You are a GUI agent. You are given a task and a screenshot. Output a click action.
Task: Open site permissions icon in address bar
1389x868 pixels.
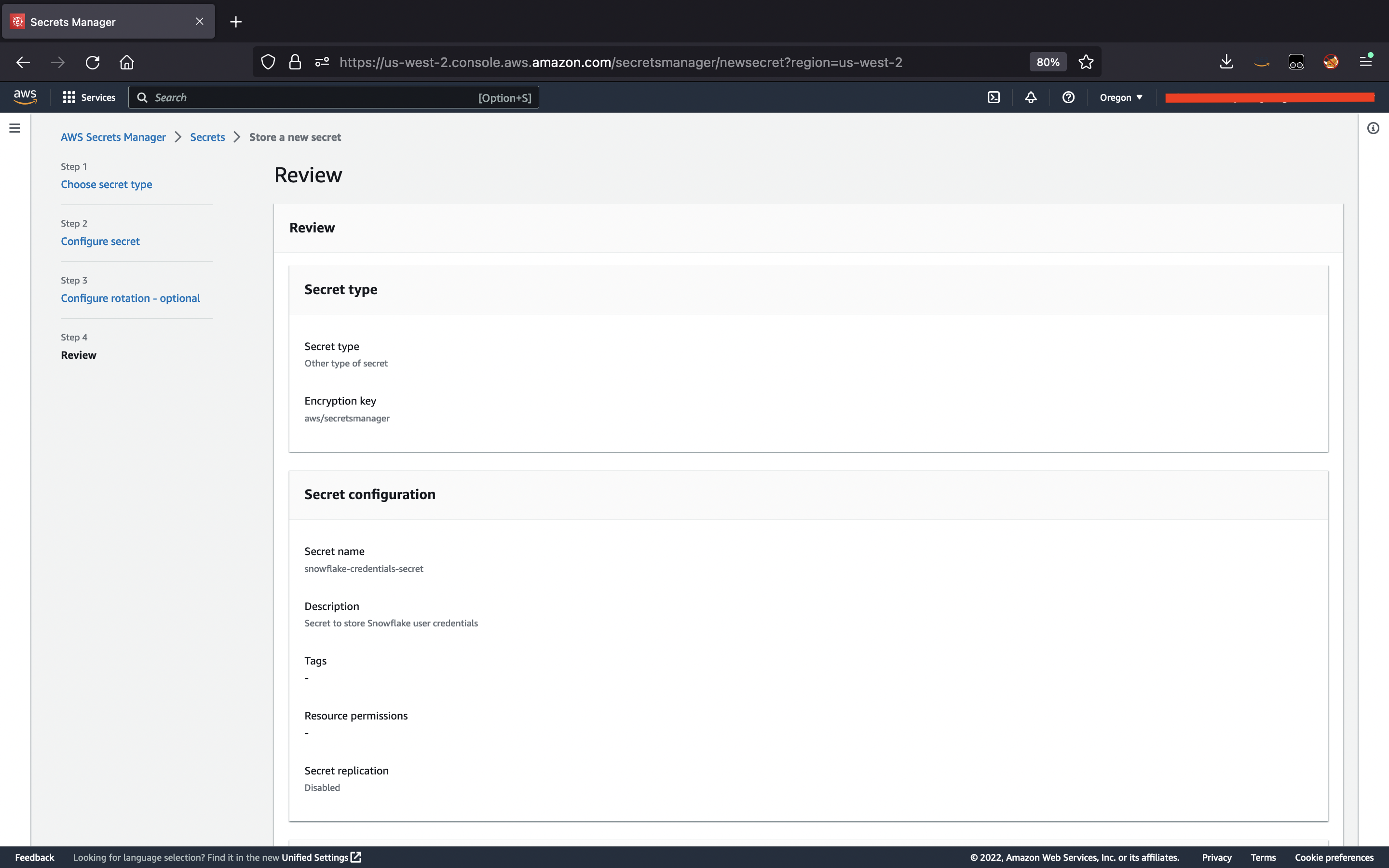tap(322, 62)
